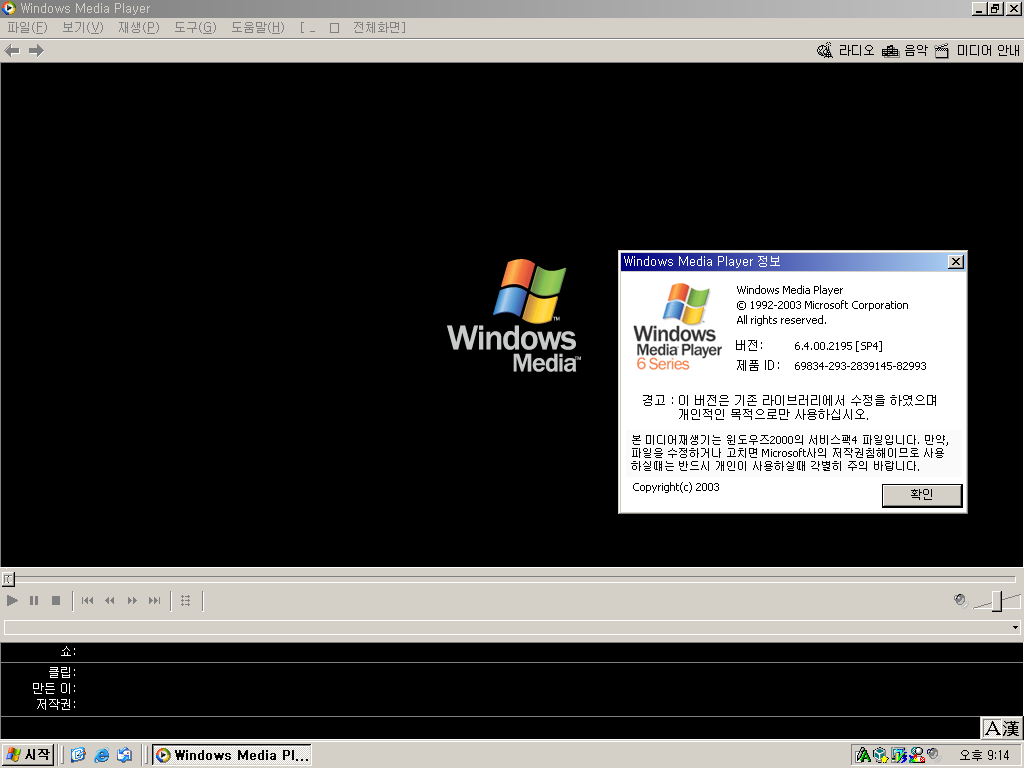Click the product ID 69834-293-2839145-82993
1024x768 pixels.
tap(860, 366)
